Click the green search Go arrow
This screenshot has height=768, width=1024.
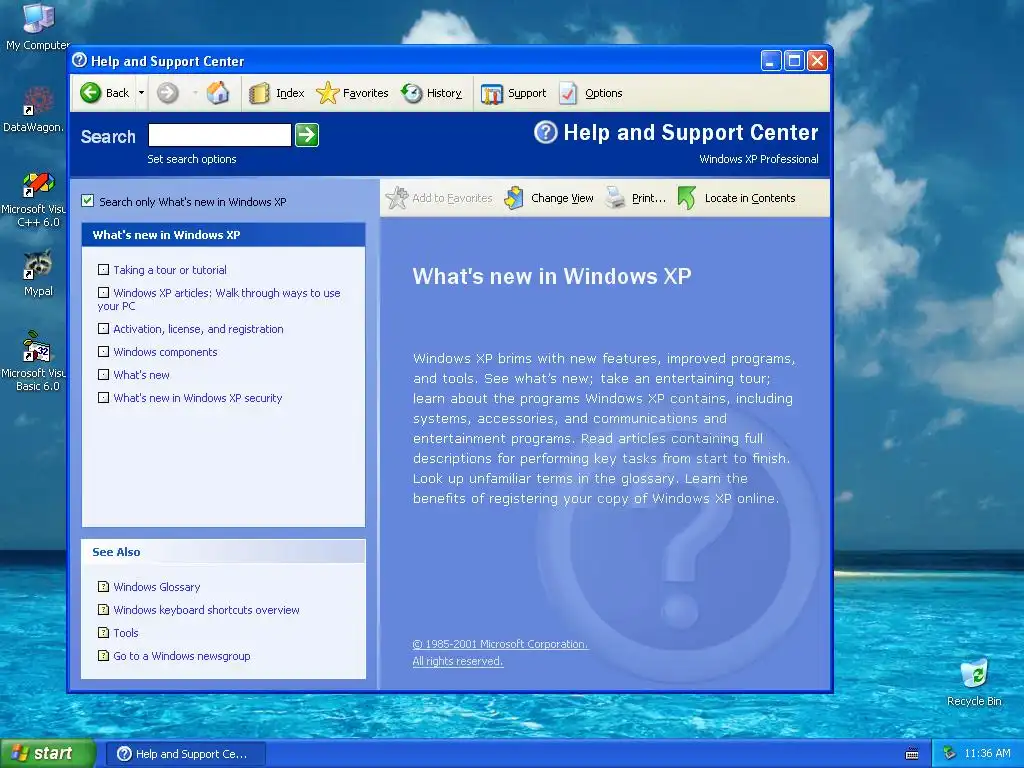307,135
